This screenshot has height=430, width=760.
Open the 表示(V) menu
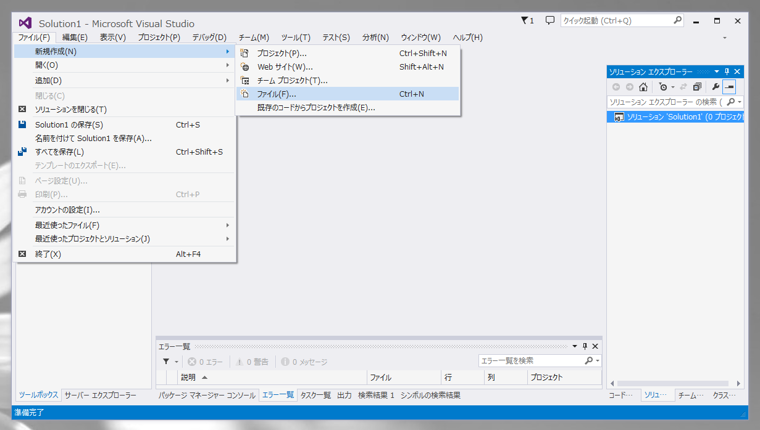pos(113,37)
